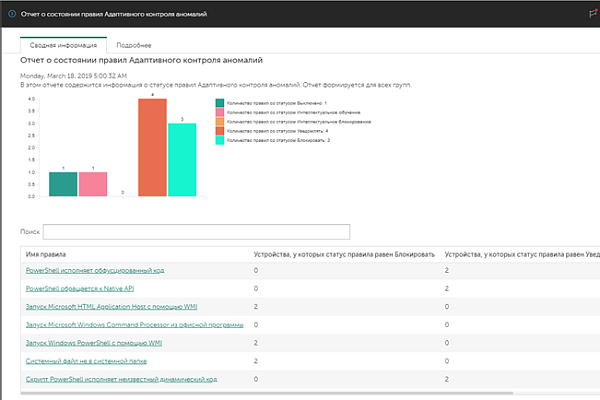
Task: Open rule PowerShell обращается к Native API
Action: point(80,288)
